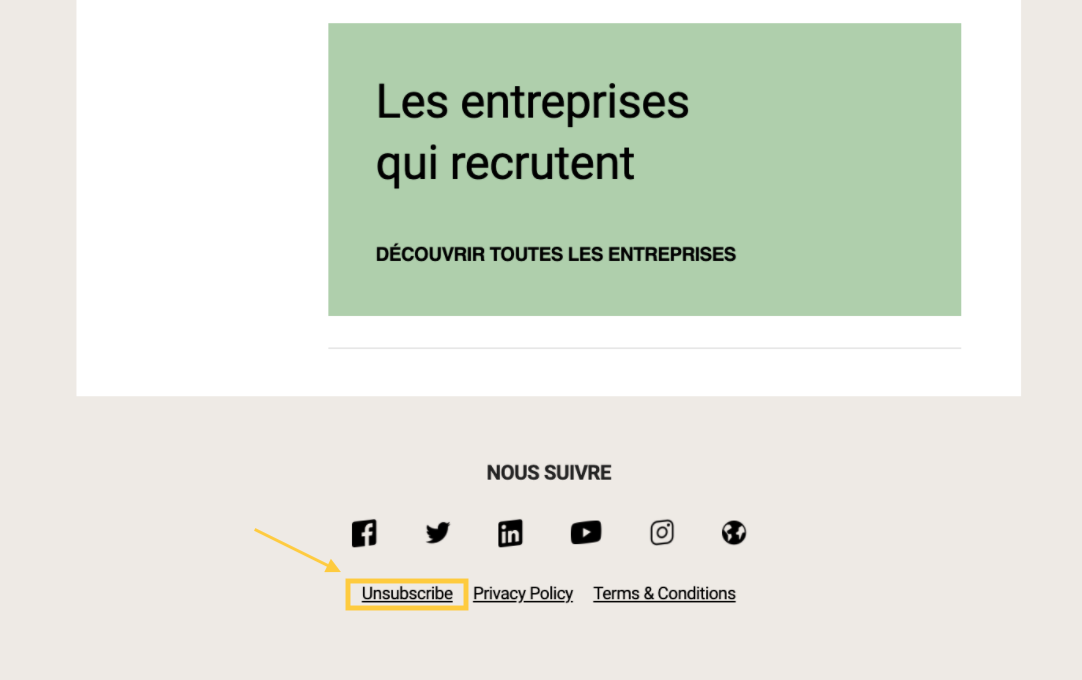
Task: Open Terms & Conditions link
Action: click(x=664, y=594)
